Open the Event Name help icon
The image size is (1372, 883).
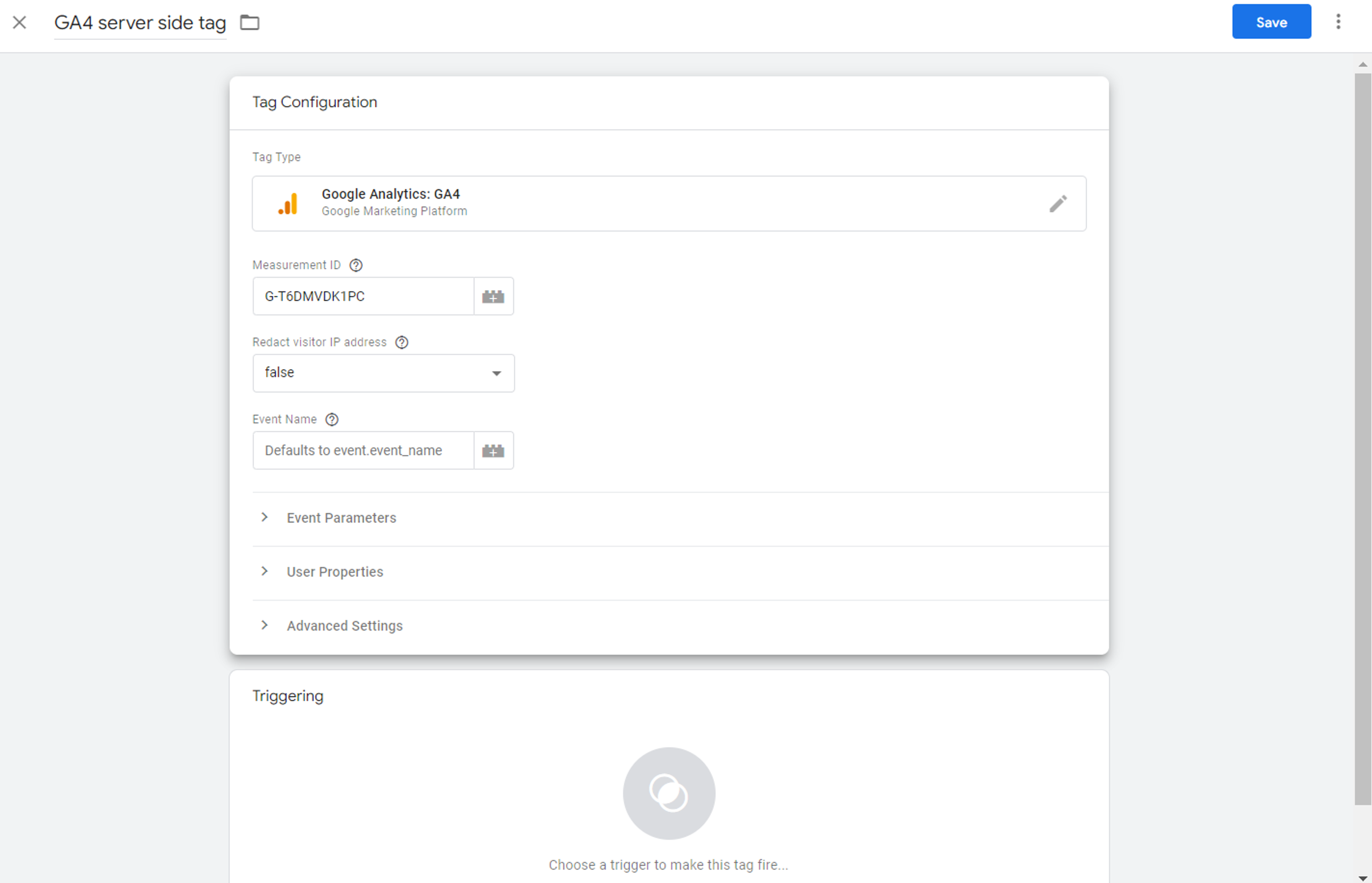tap(332, 420)
